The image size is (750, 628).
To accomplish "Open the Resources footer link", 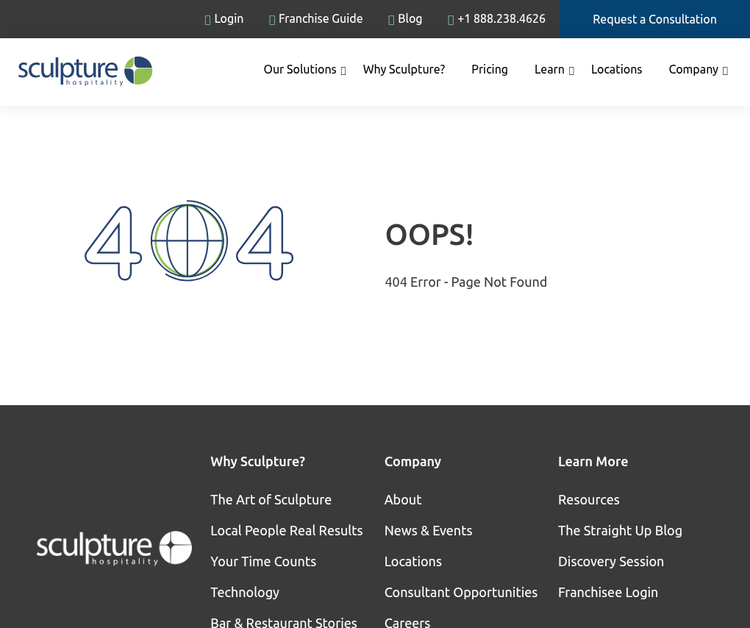I will click(588, 499).
